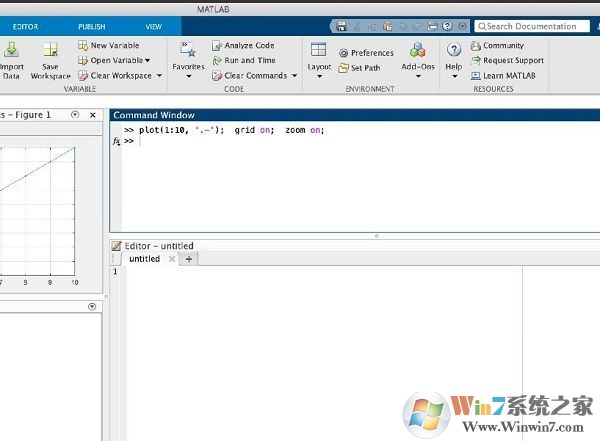The image size is (600, 441).
Task: Close the untitled editor tab
Action: click(172, 259)
